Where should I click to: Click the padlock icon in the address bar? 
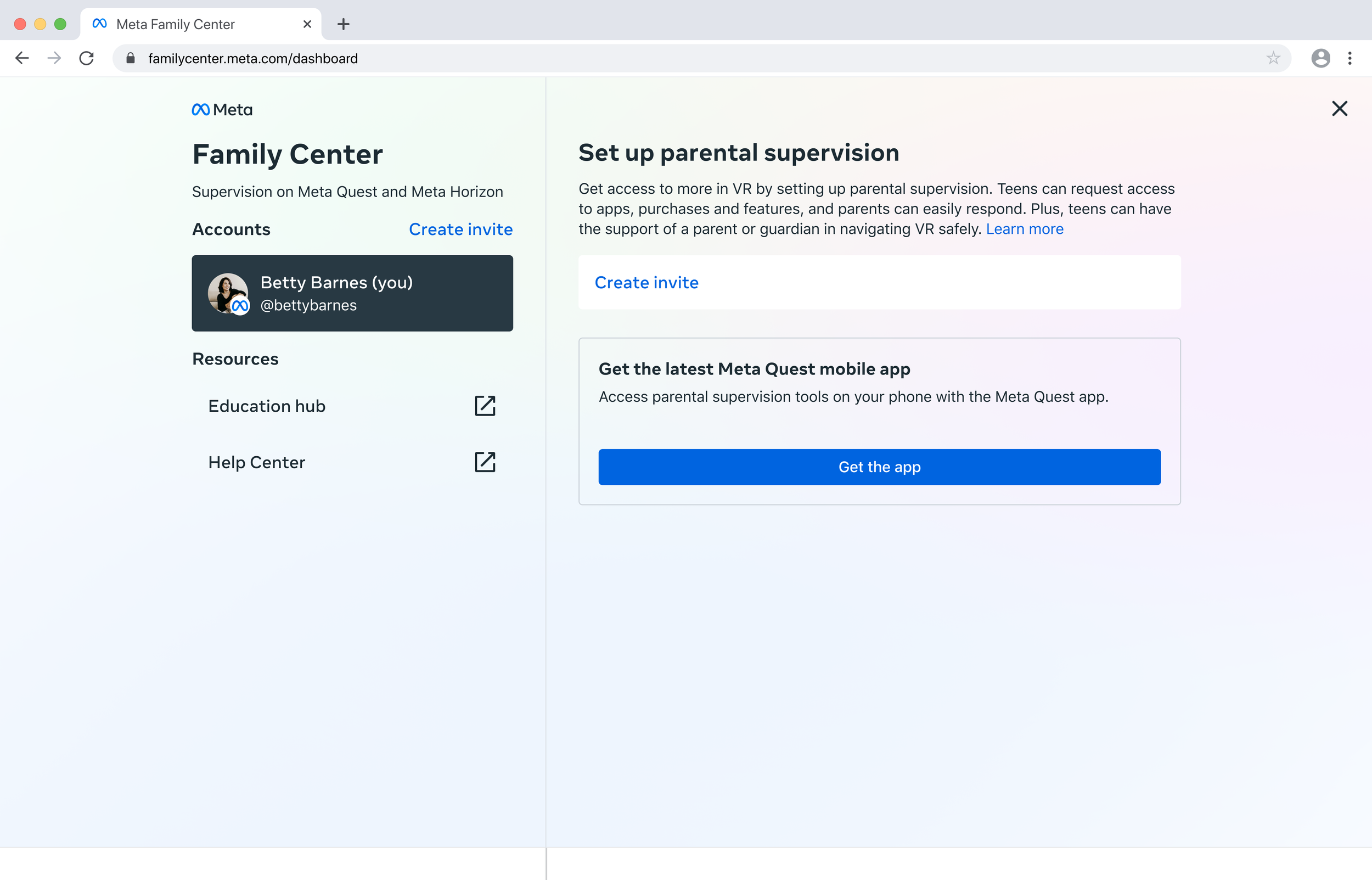coord(129,58)
